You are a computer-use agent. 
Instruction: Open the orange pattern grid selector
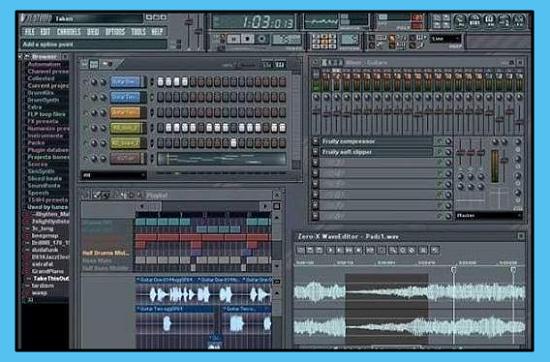[x=324, y=41]
